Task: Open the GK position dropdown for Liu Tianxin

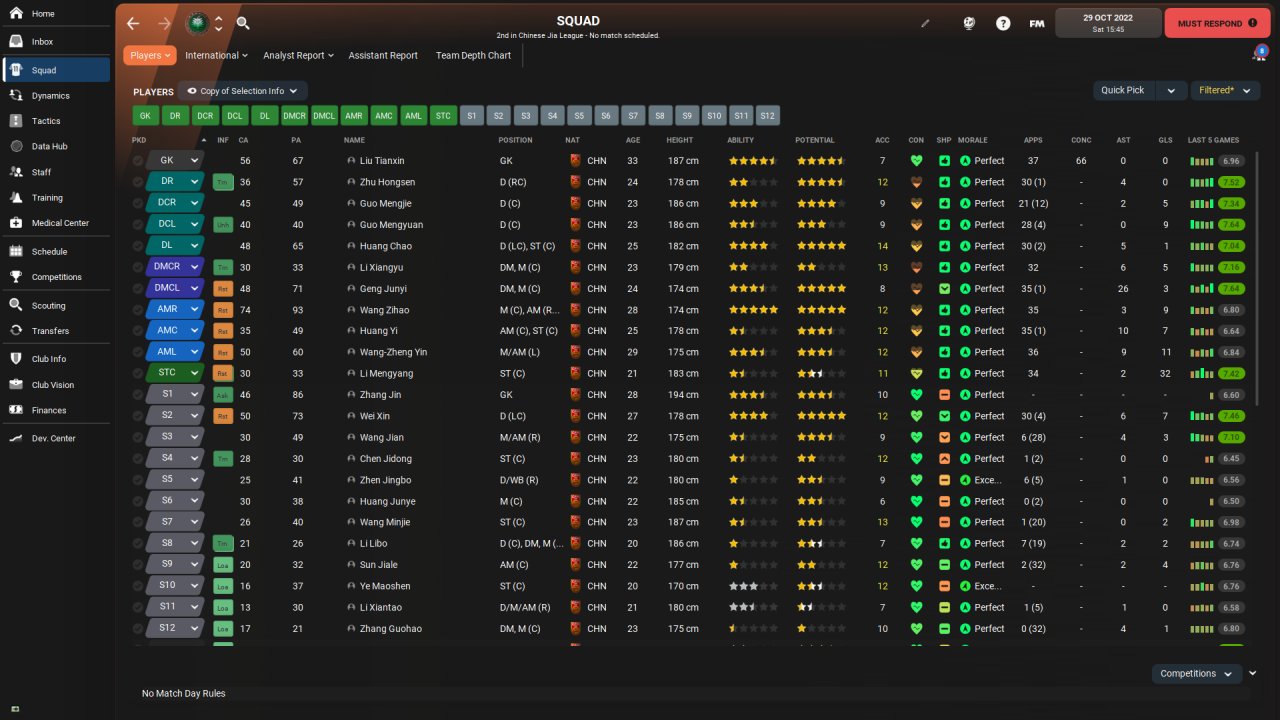Action: (175, 160)
